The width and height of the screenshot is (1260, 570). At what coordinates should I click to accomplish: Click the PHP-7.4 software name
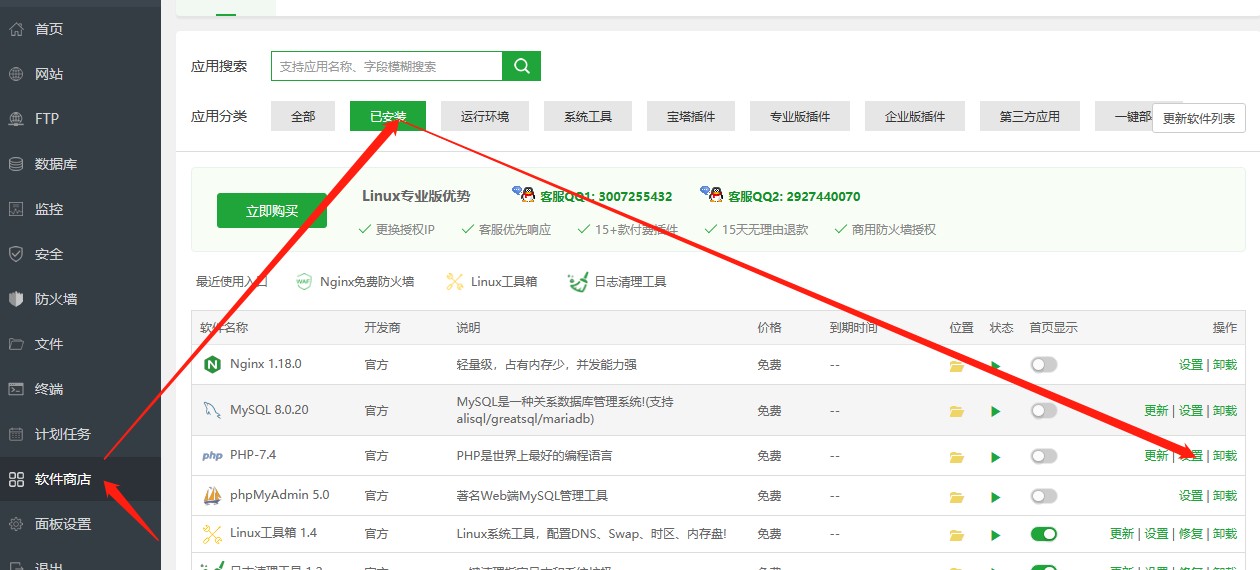coord(253,455)
